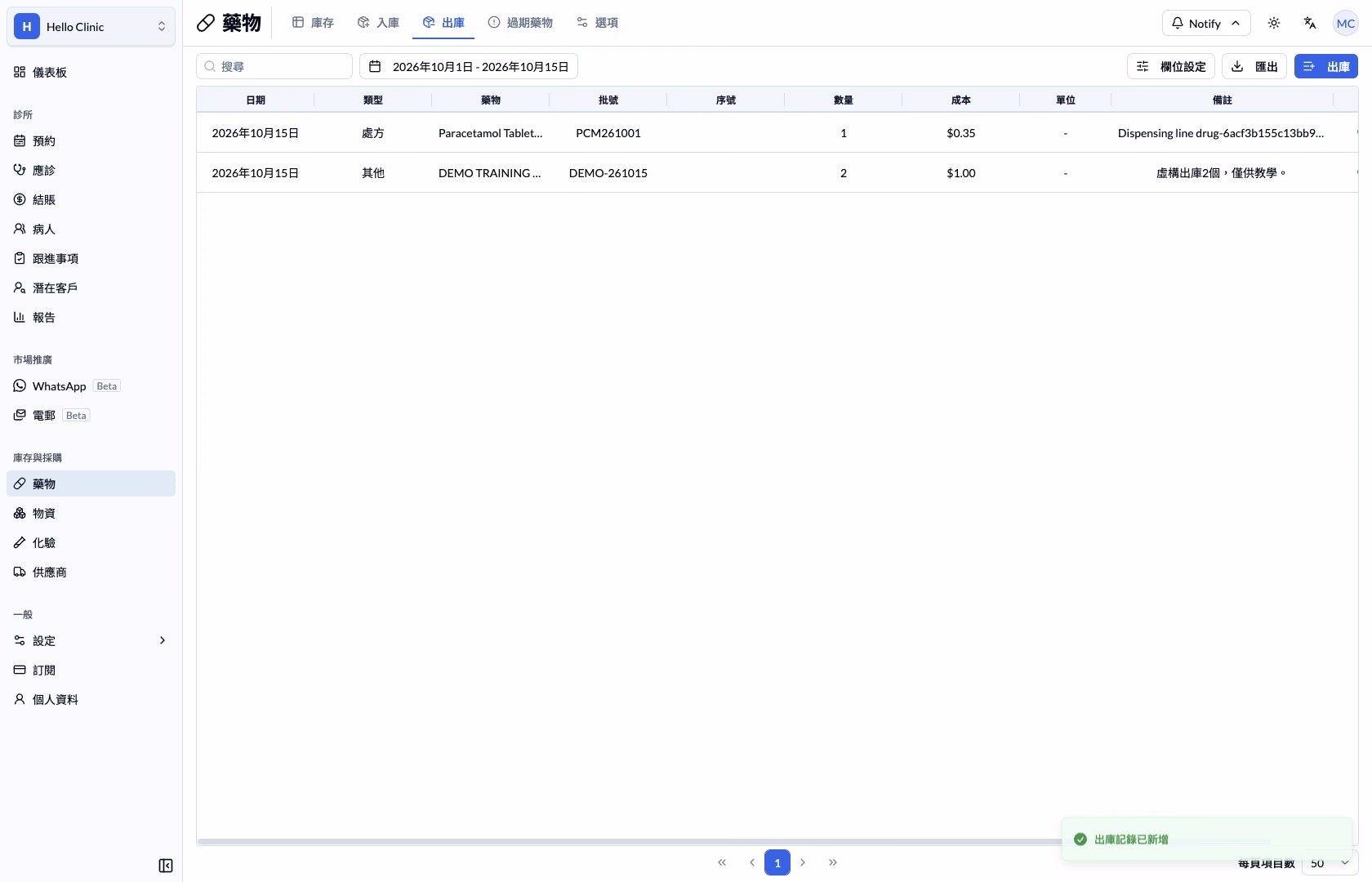Click the 類型 column header
Image resolution: width=1372 pixels, height=882 pixels.
pyautogui.click(x=373, y=100)
